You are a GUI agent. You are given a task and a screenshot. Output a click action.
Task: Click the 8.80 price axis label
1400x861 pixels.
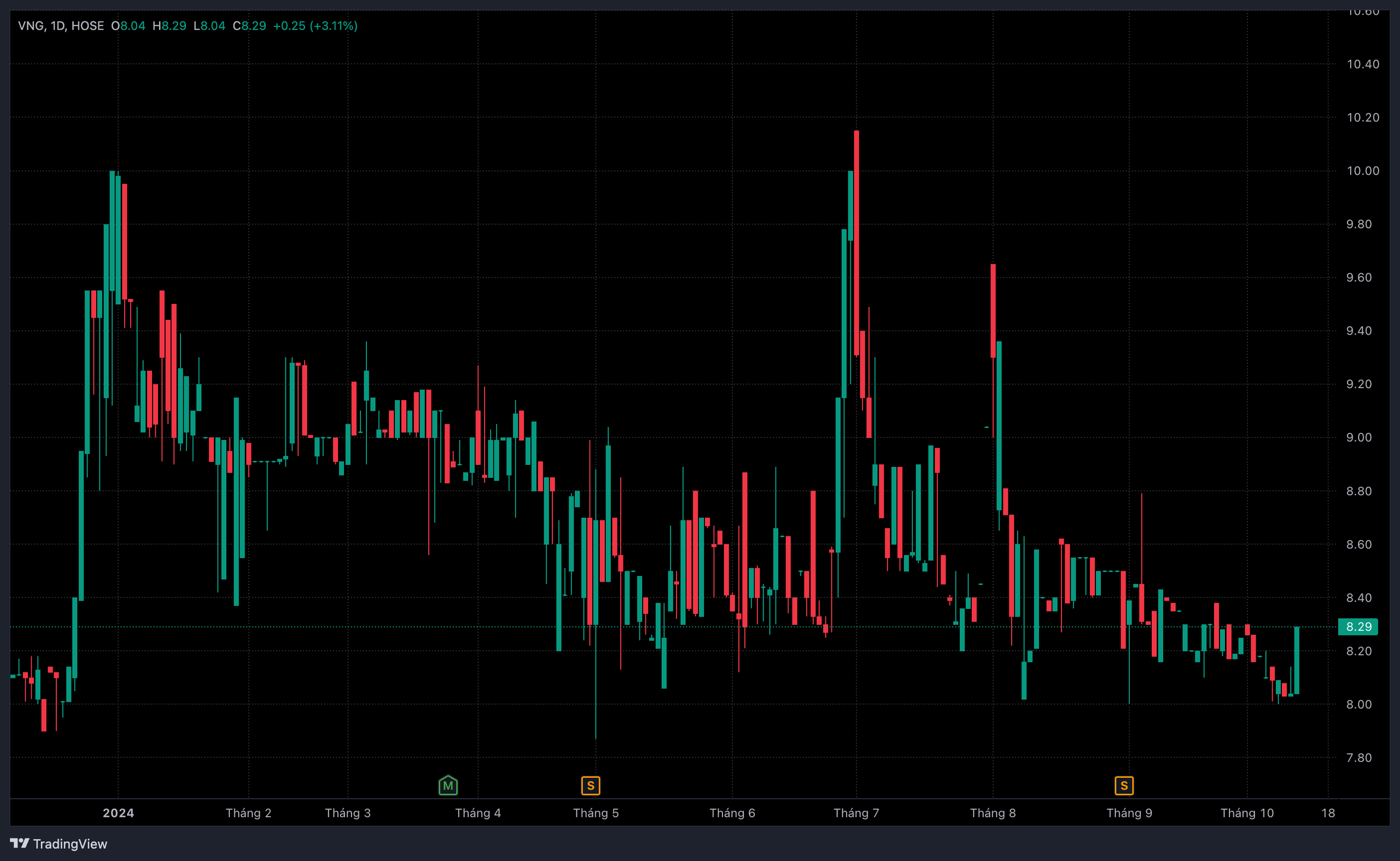click(x=1359, y=491)
